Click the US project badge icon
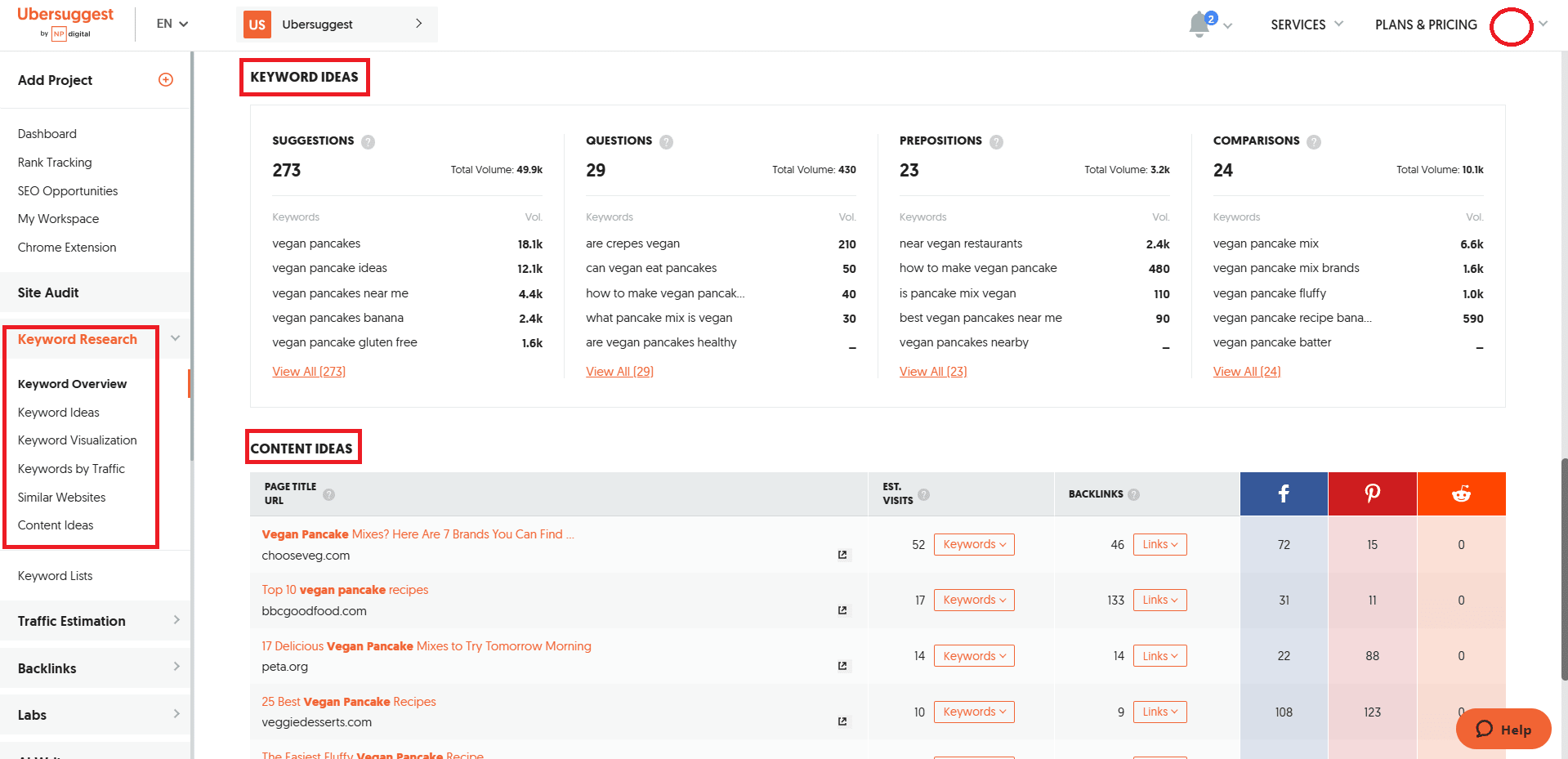 (x=257, y=25)
